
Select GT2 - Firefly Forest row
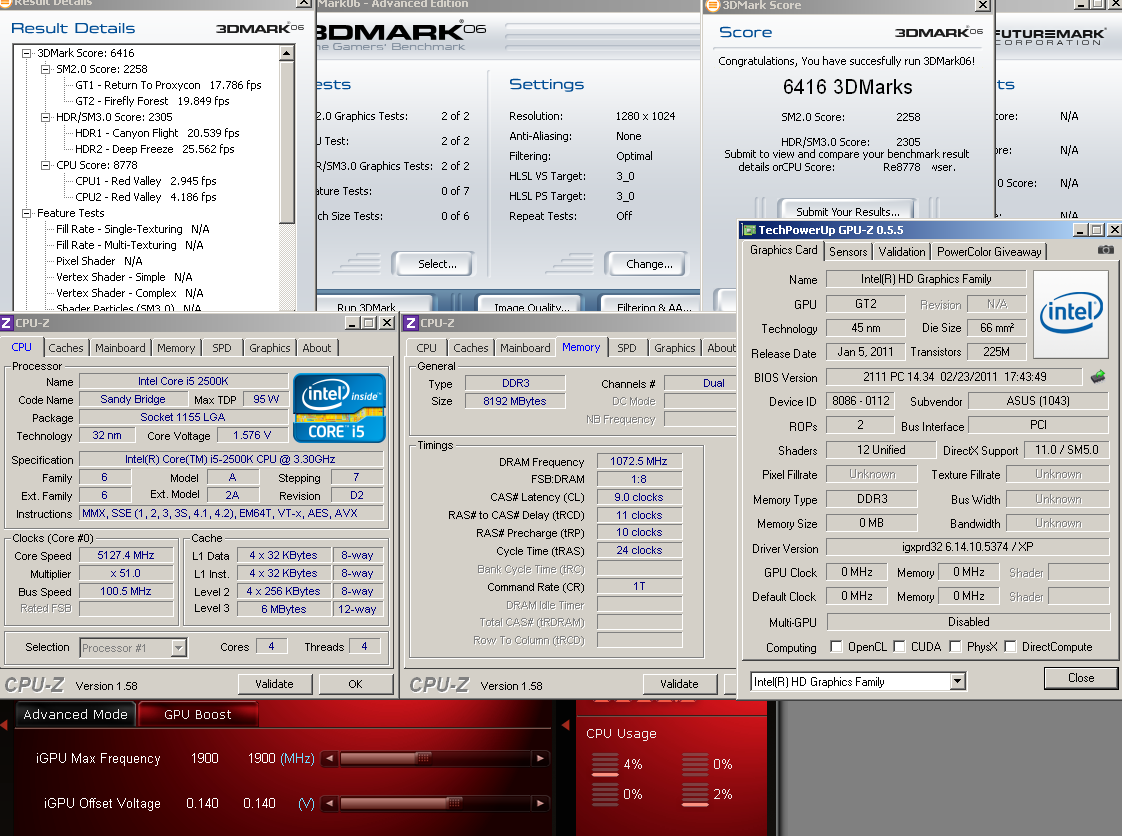tap(152, 101)
